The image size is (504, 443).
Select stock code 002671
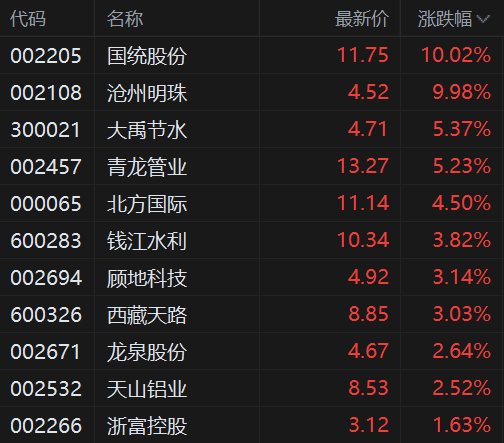[x=45, y=352]
